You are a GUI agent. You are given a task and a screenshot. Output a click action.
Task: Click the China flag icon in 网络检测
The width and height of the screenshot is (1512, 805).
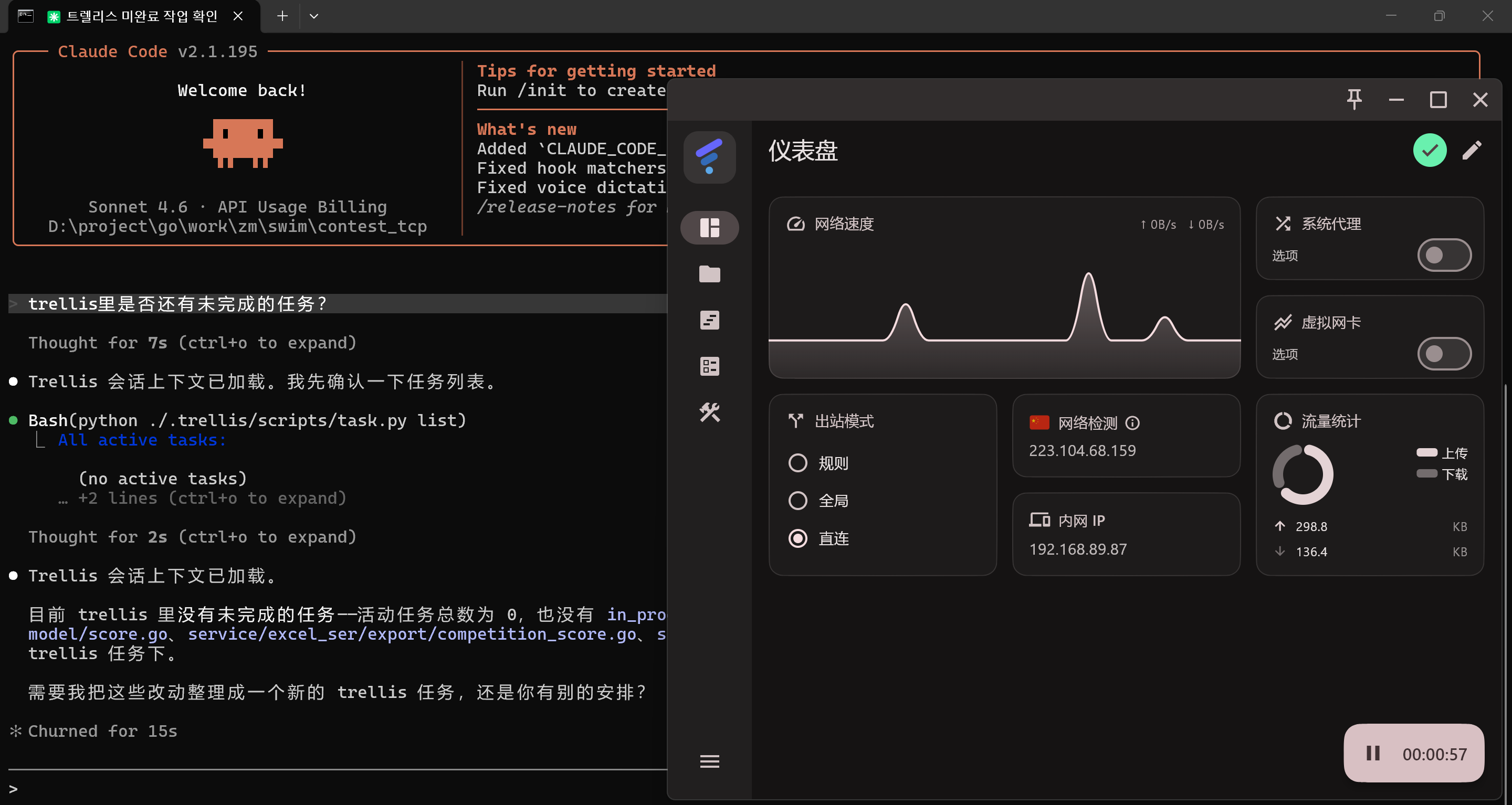point(1039,422)
